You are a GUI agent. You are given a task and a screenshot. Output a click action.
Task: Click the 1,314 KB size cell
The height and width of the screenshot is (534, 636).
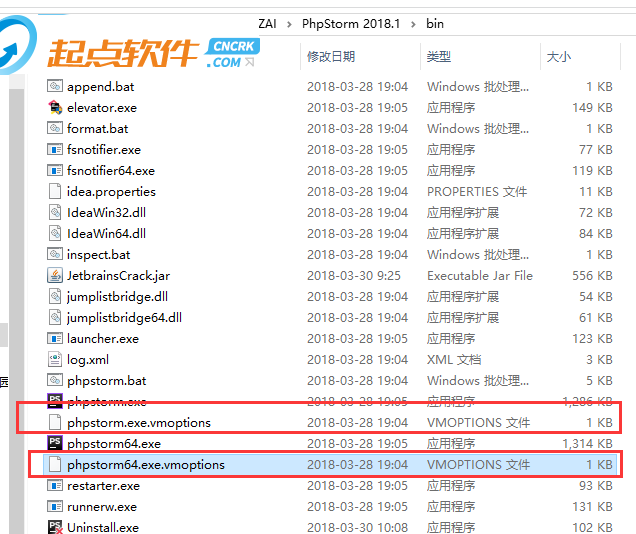[587, 444]
